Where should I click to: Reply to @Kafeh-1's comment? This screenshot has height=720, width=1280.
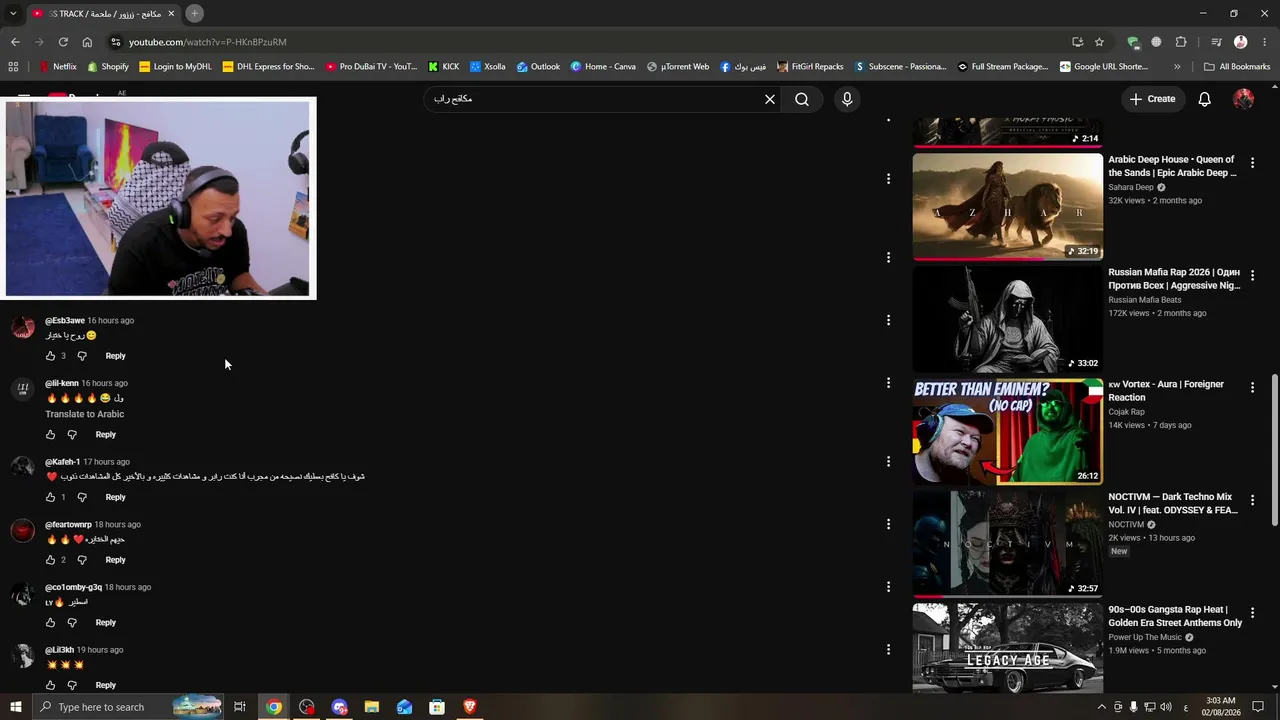point(115,497)
